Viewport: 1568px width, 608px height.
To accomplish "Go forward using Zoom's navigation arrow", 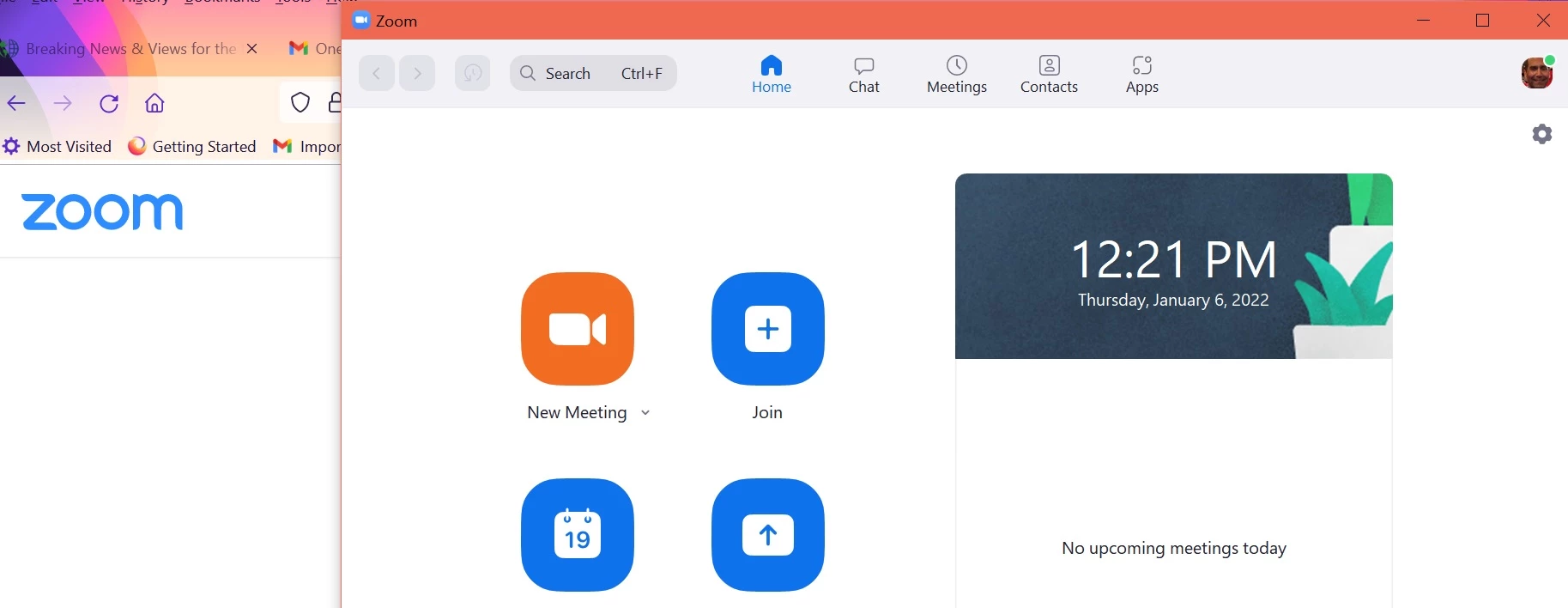I will pyautogui.click(x=417, y=73).
